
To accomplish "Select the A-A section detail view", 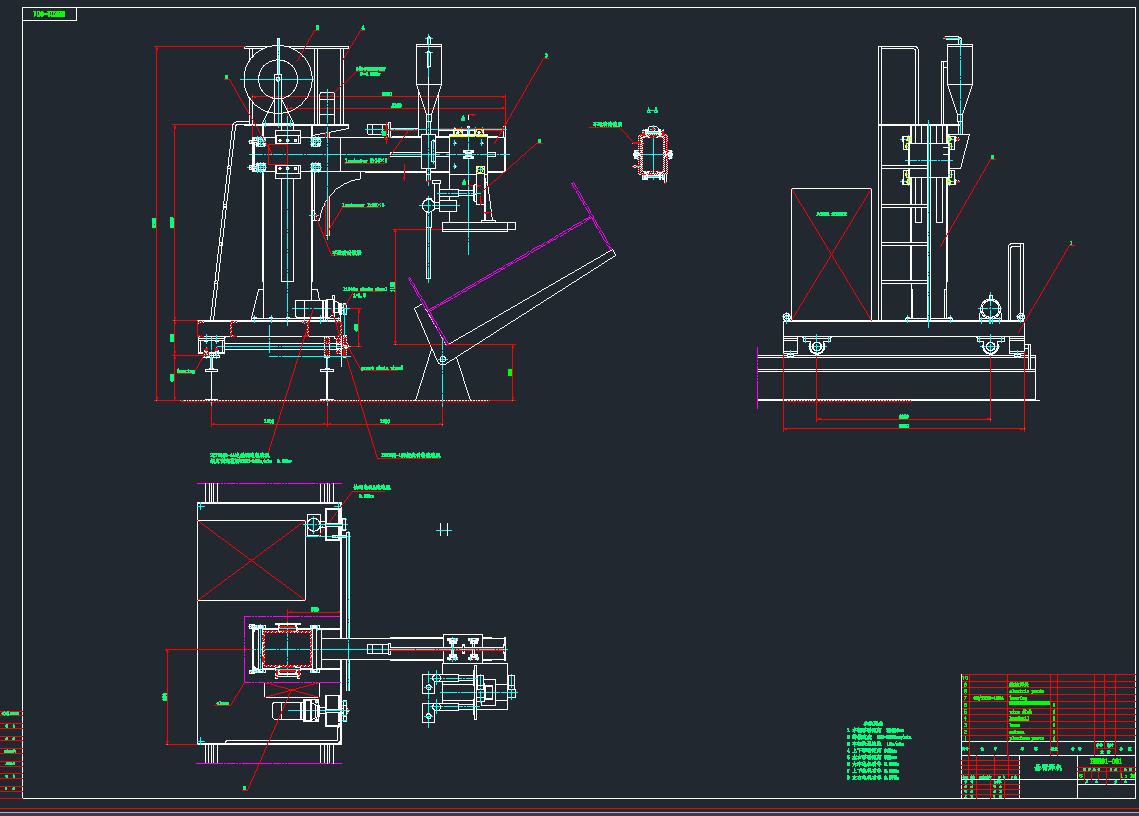I will click(652, 156).
